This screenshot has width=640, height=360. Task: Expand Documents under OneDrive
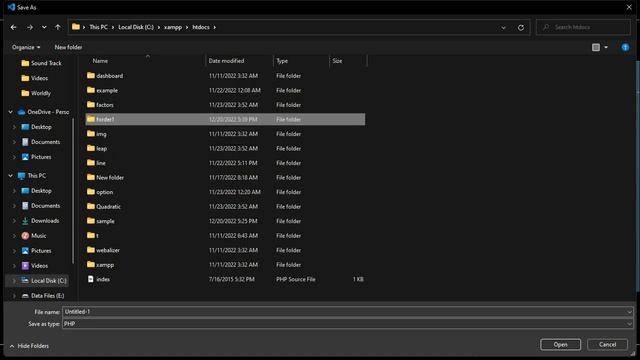pyautogui.click(x=14, y=142)
